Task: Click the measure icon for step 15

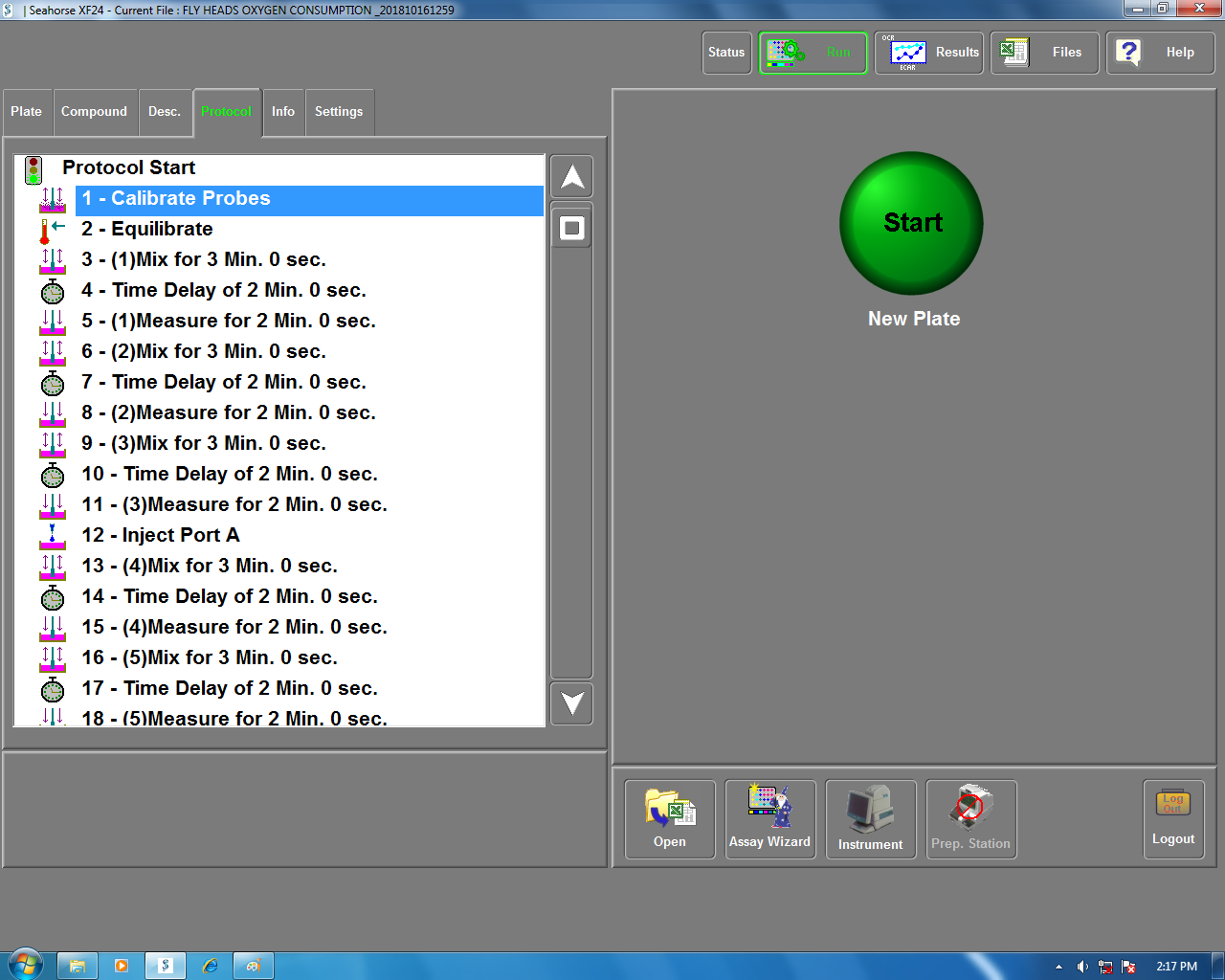Action: pyautogui.click(x=53, y=628)
